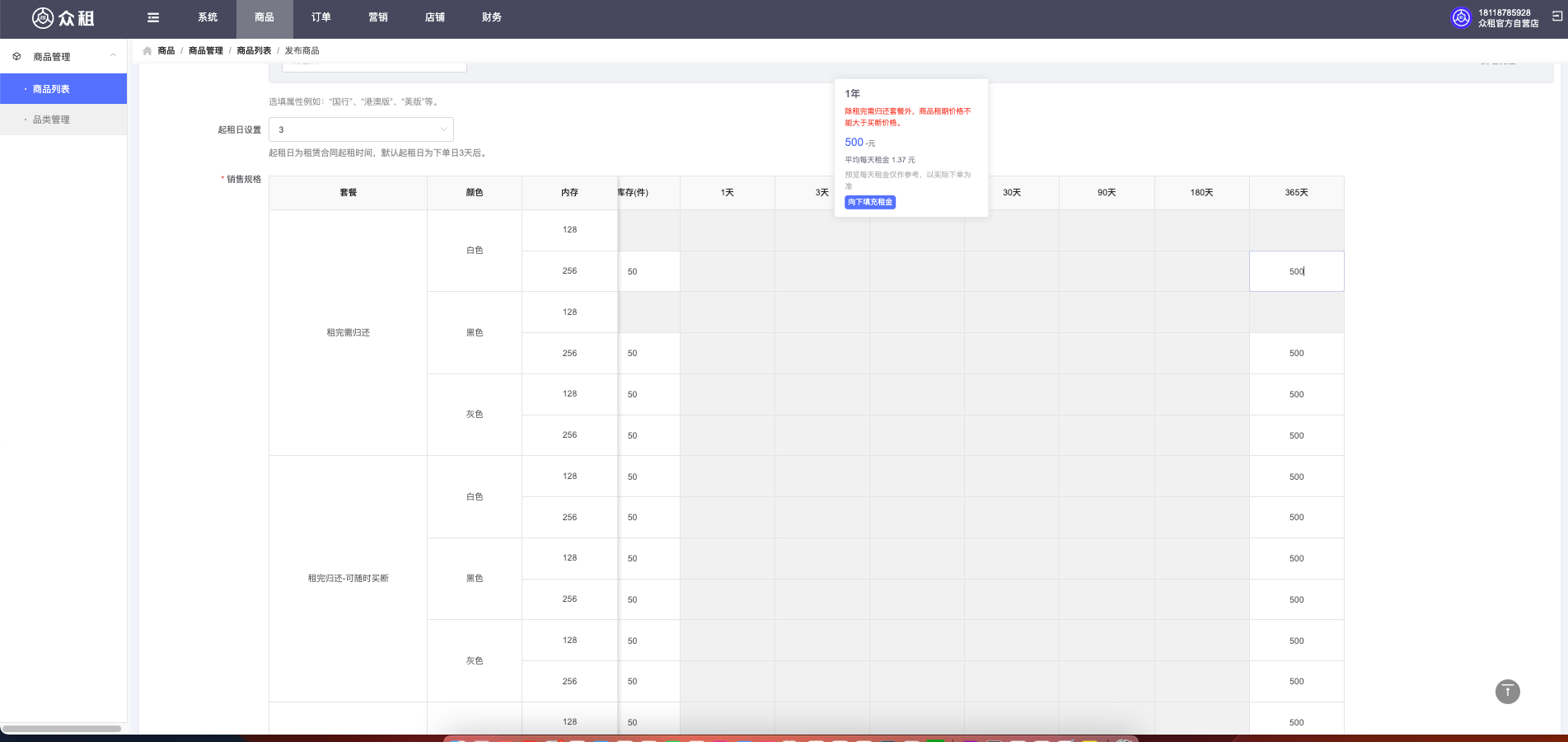Click 365天 price for 租完需归还 灰色 256
The image size is (1568, 742).
pos(1296,435)
